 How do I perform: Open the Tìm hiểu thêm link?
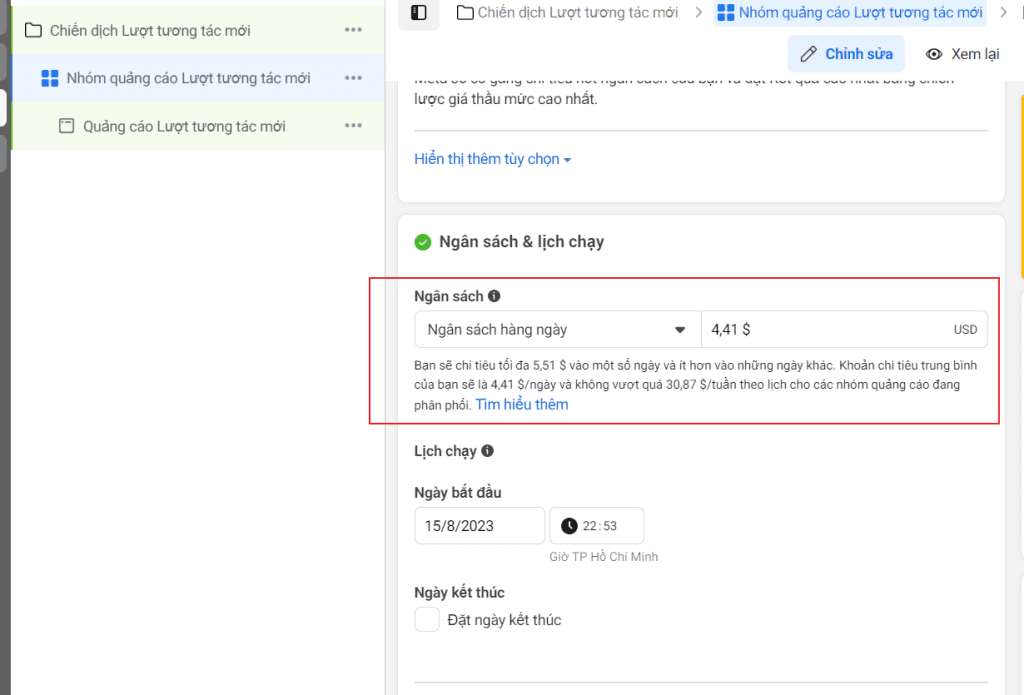pyautogui.click(x=522, y=404)
